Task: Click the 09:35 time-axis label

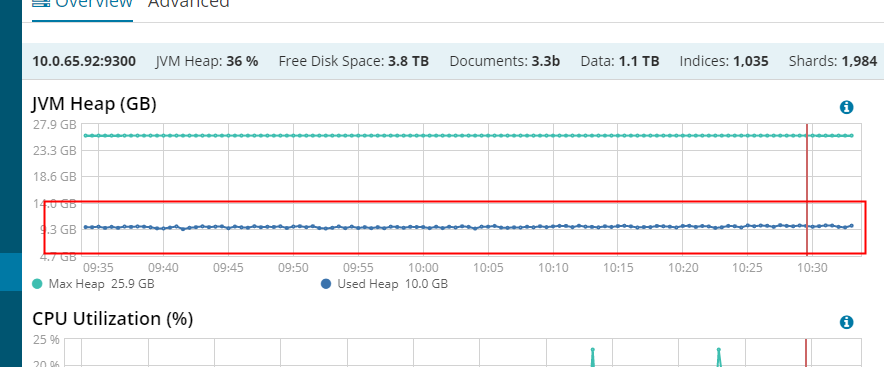Action: tap(98, 268)
